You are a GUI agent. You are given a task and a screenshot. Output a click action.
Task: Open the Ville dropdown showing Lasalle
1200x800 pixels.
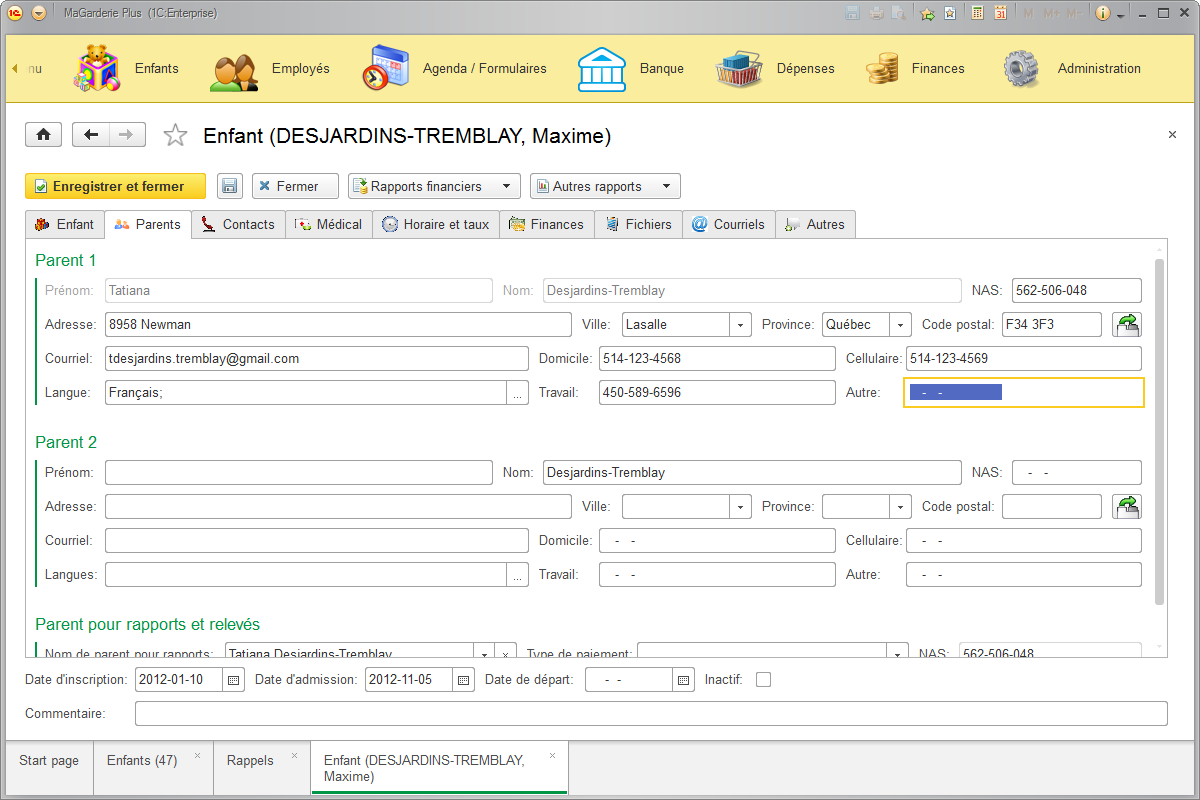tap(739, 324)
